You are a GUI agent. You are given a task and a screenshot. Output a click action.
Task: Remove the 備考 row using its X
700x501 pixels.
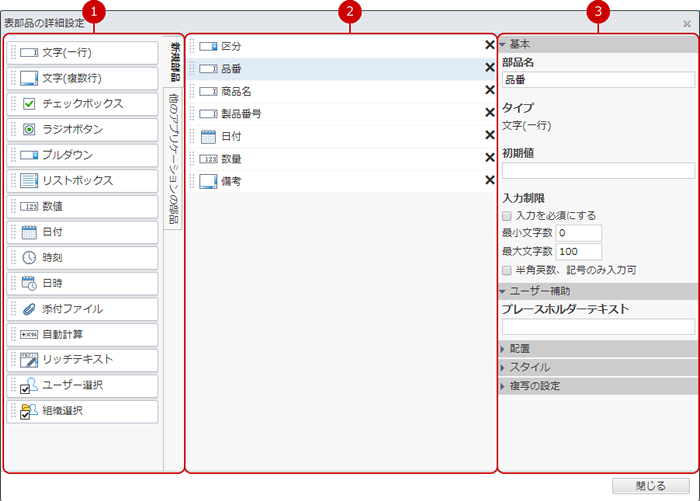(490, 180)
